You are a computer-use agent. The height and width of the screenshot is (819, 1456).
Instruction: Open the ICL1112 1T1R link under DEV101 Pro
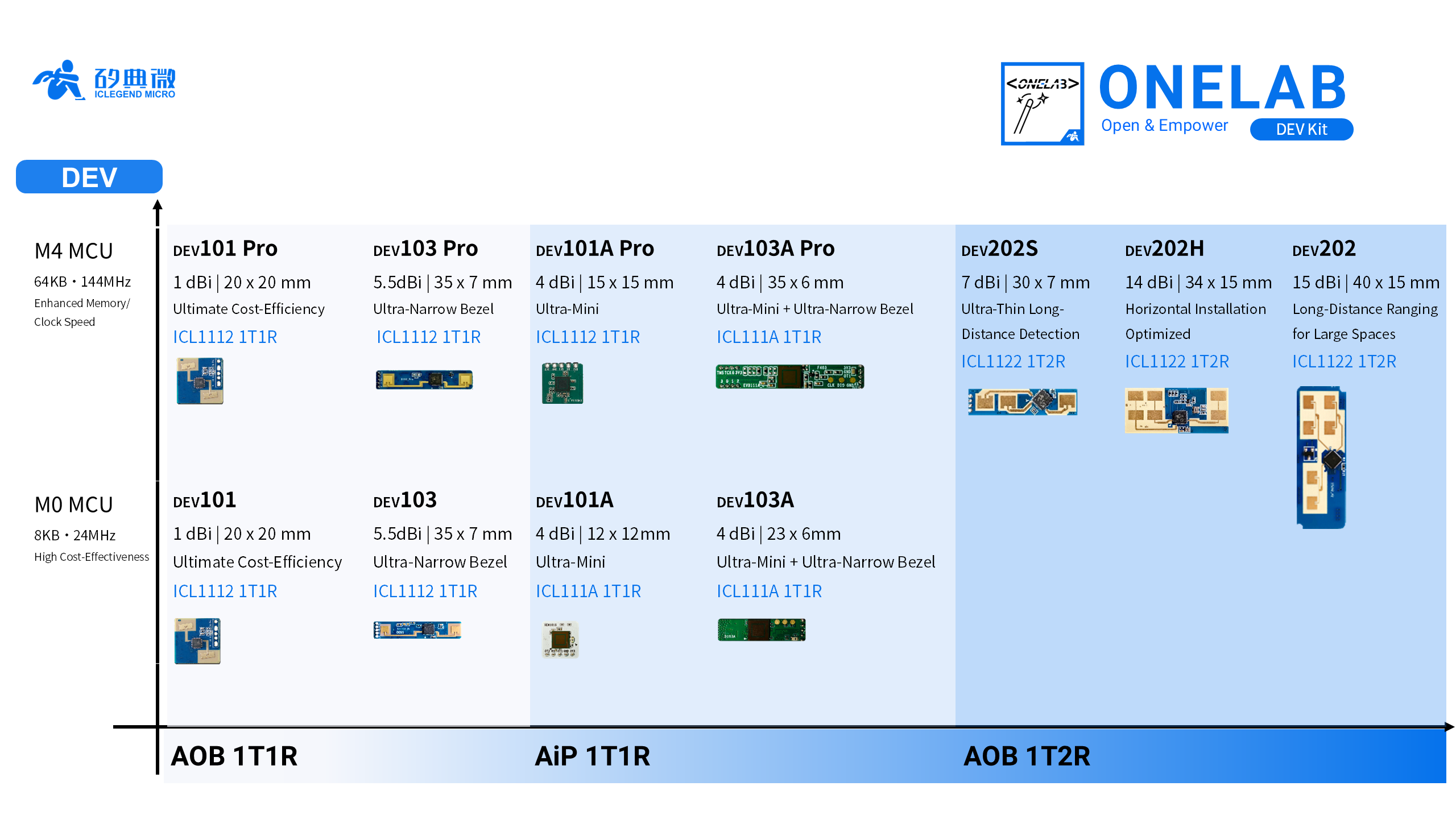(225, 337)
